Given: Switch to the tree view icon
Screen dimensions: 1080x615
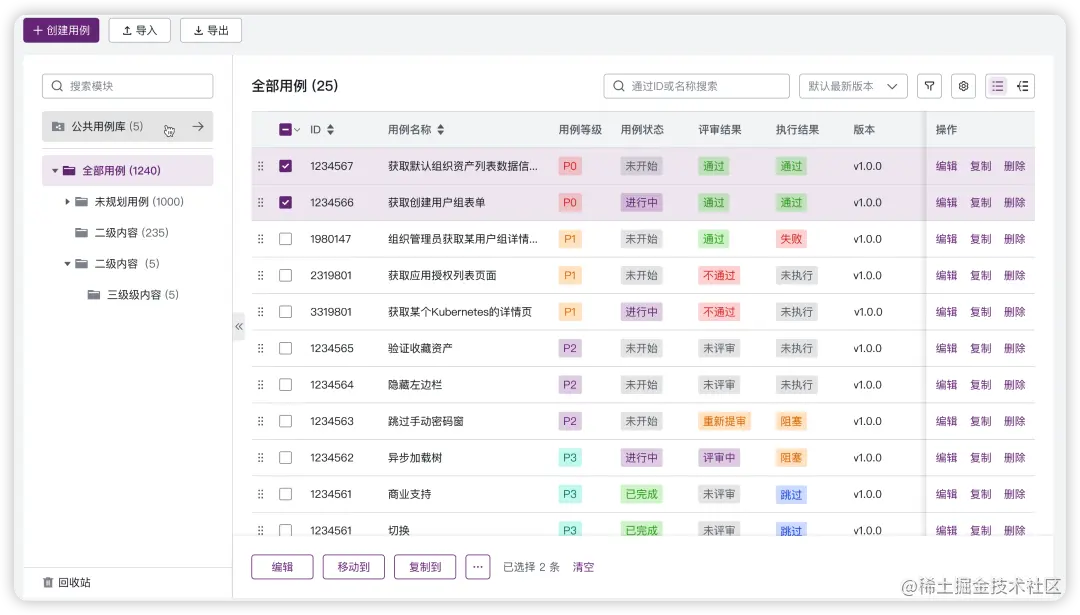Looking at the screenshot, I should pyautogui.click(x=1021, y=86).
